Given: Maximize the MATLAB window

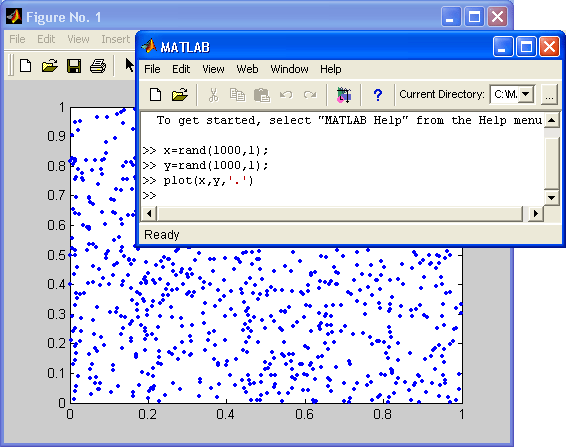Looking at the screenshot, I should coord(526,47).
